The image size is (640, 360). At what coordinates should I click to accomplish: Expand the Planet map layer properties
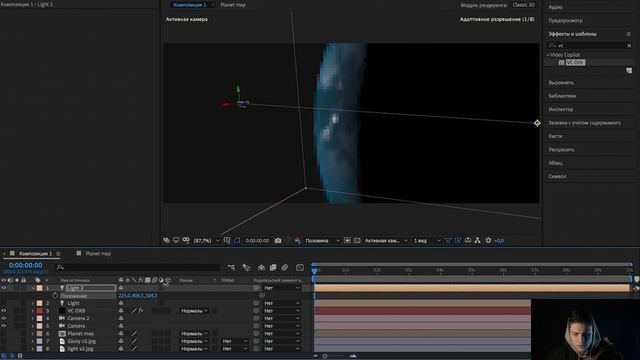pyautogui.click(x=33, y=333)
